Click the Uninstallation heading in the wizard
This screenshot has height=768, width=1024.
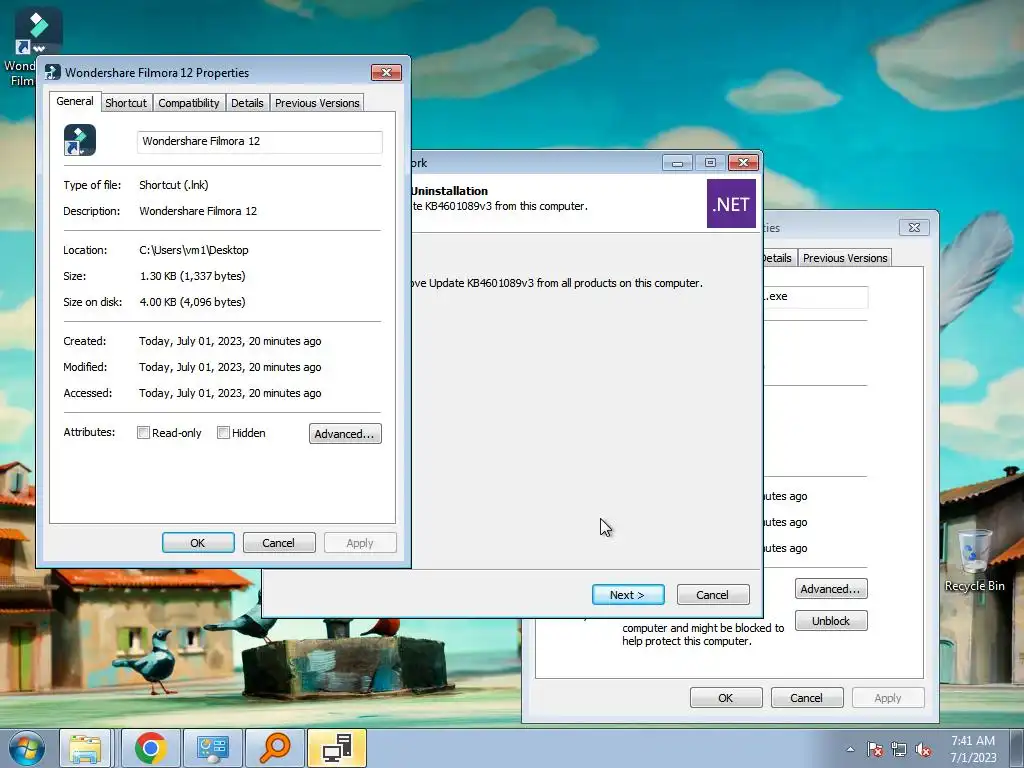449,191
